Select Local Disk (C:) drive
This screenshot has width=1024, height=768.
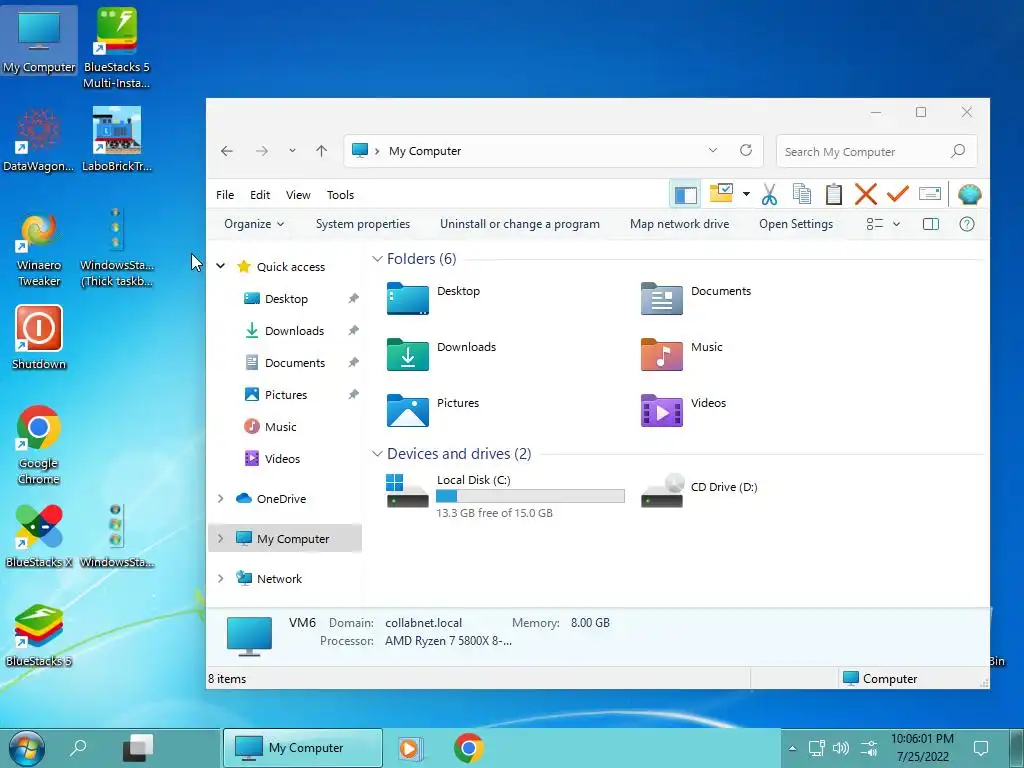point(505,496)
